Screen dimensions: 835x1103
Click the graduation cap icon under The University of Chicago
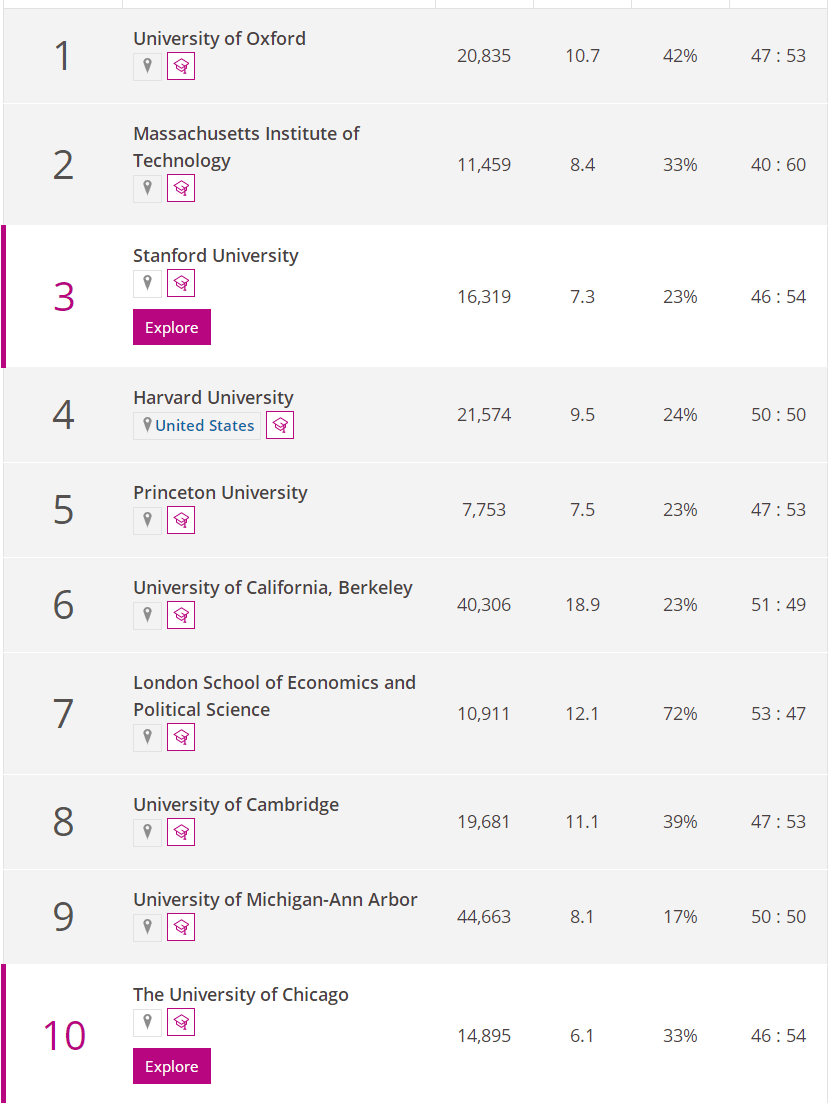coord(181,1022)
